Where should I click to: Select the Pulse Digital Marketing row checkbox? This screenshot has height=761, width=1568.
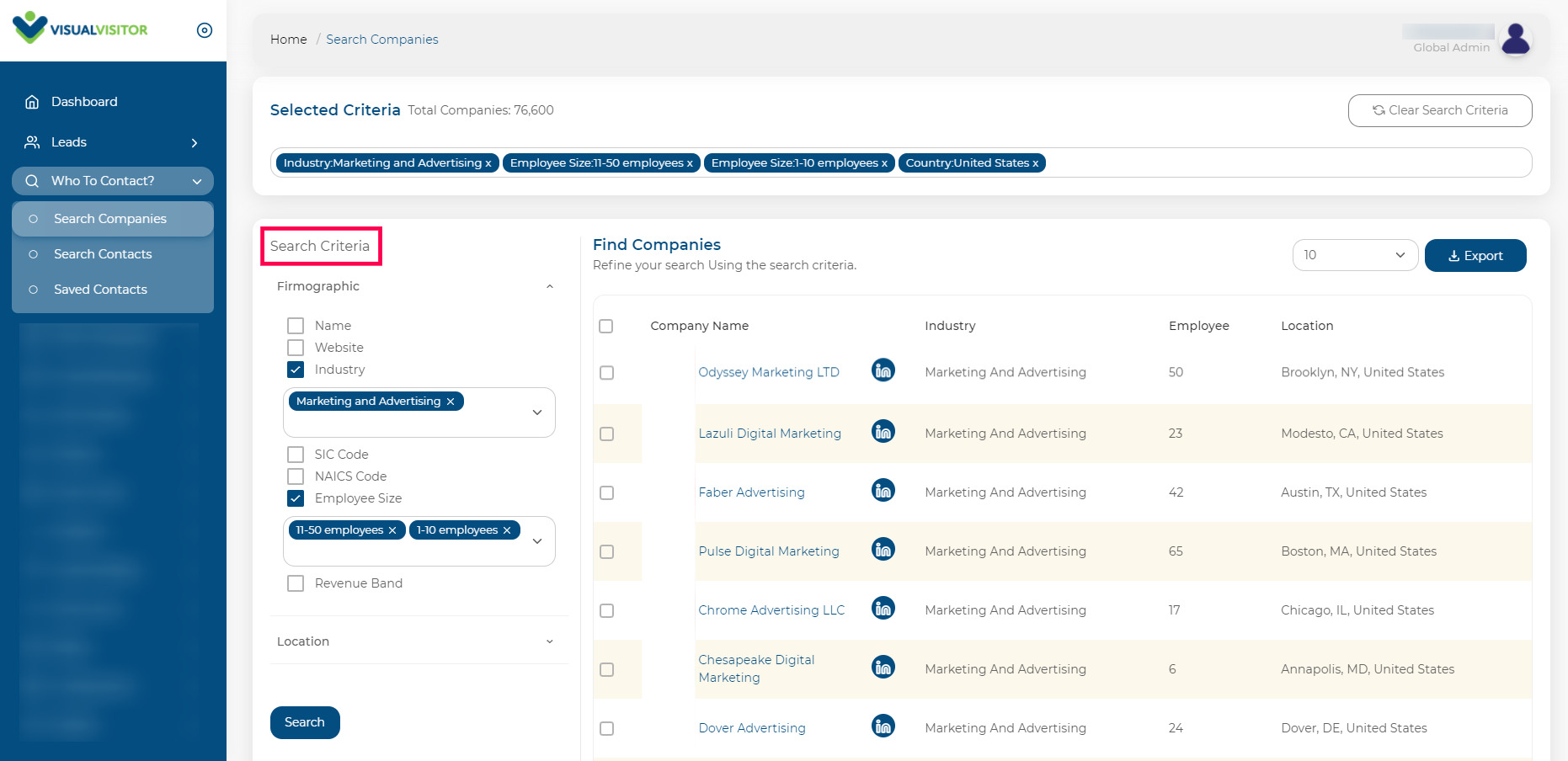pos(606,552)
